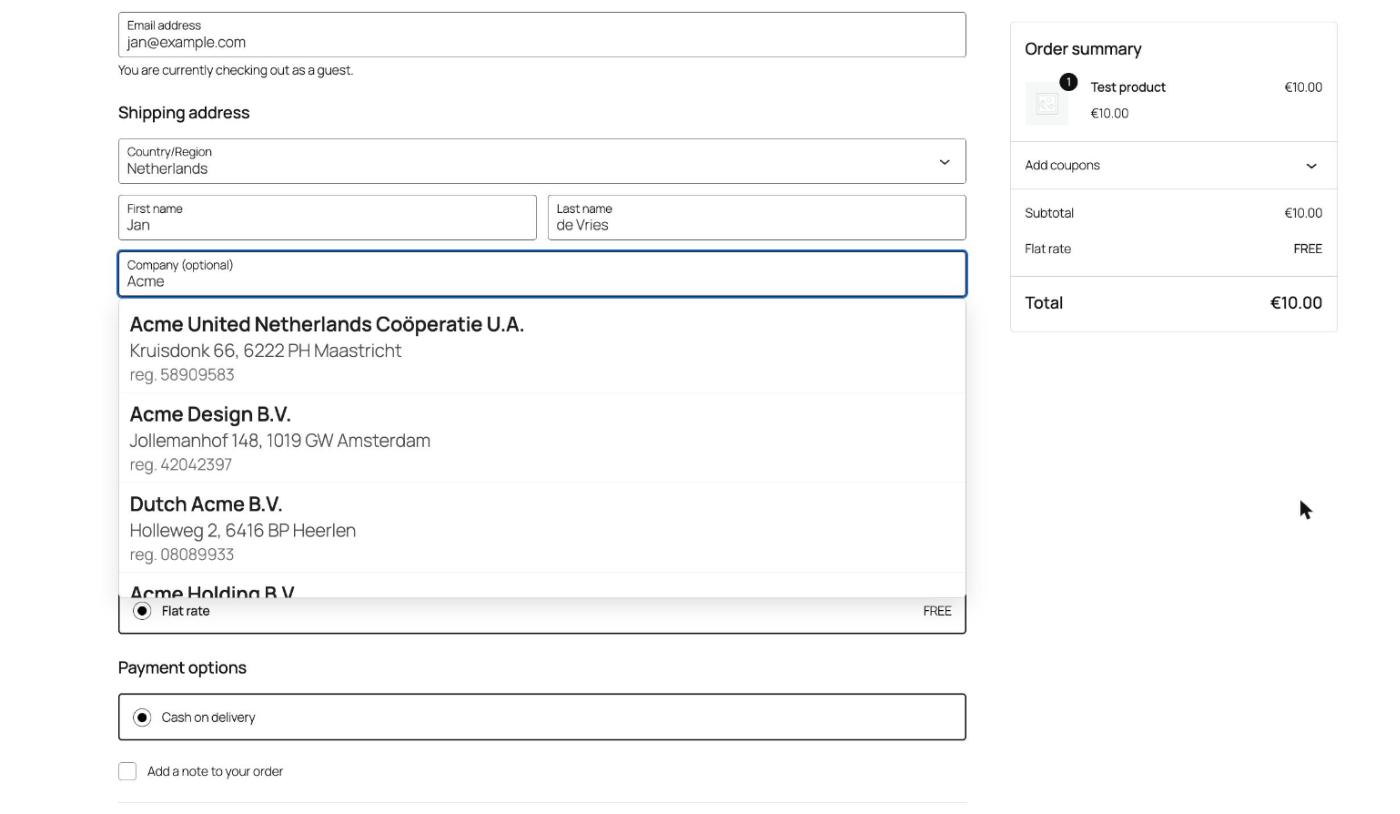Choose Acme United Netherlands Coöperatie U.A. suggestion
This screenshot has height=814, width=1400.
tap(542, 348)
